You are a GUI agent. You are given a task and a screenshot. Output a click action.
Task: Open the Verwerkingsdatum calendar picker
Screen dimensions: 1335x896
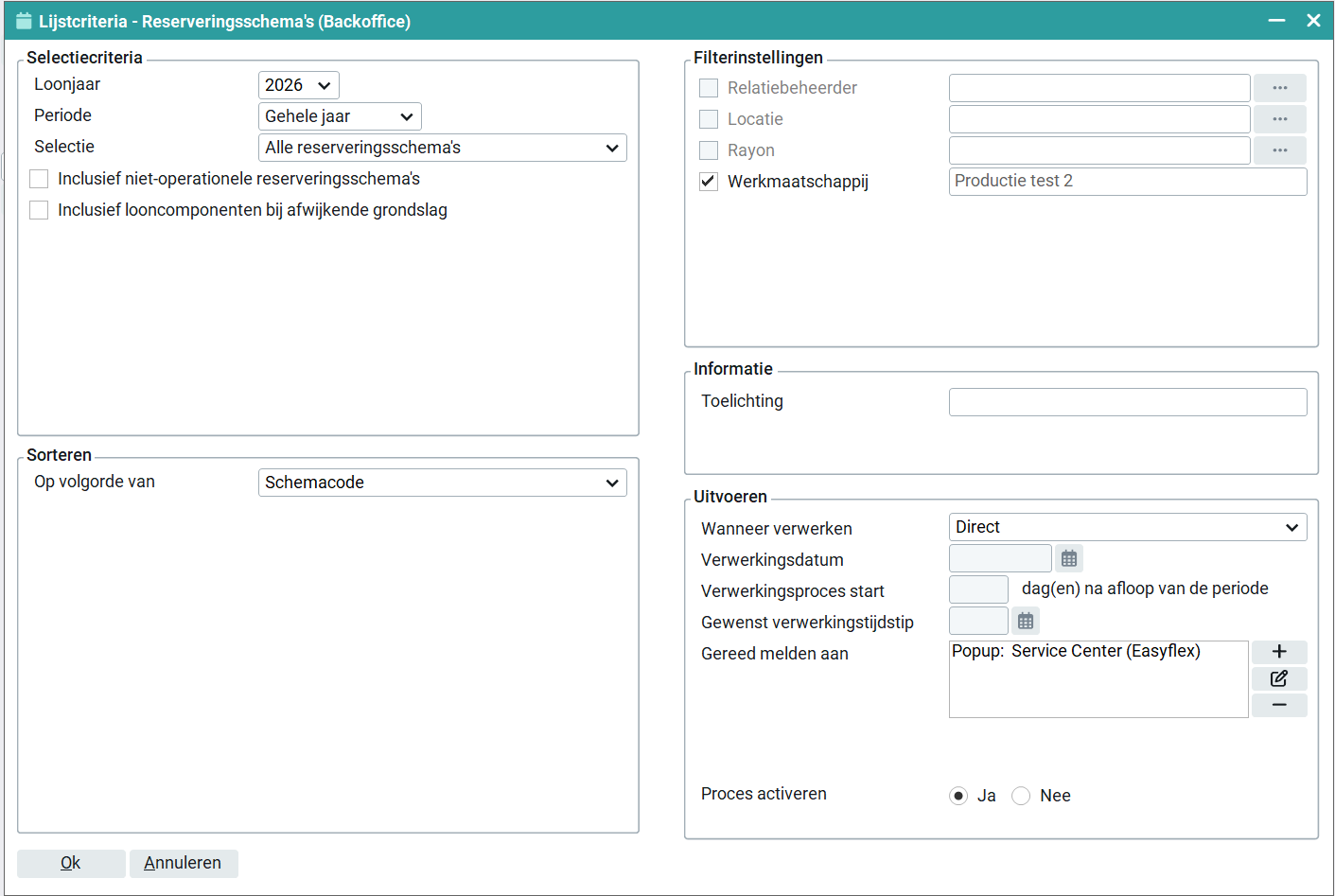[1069, 558]
